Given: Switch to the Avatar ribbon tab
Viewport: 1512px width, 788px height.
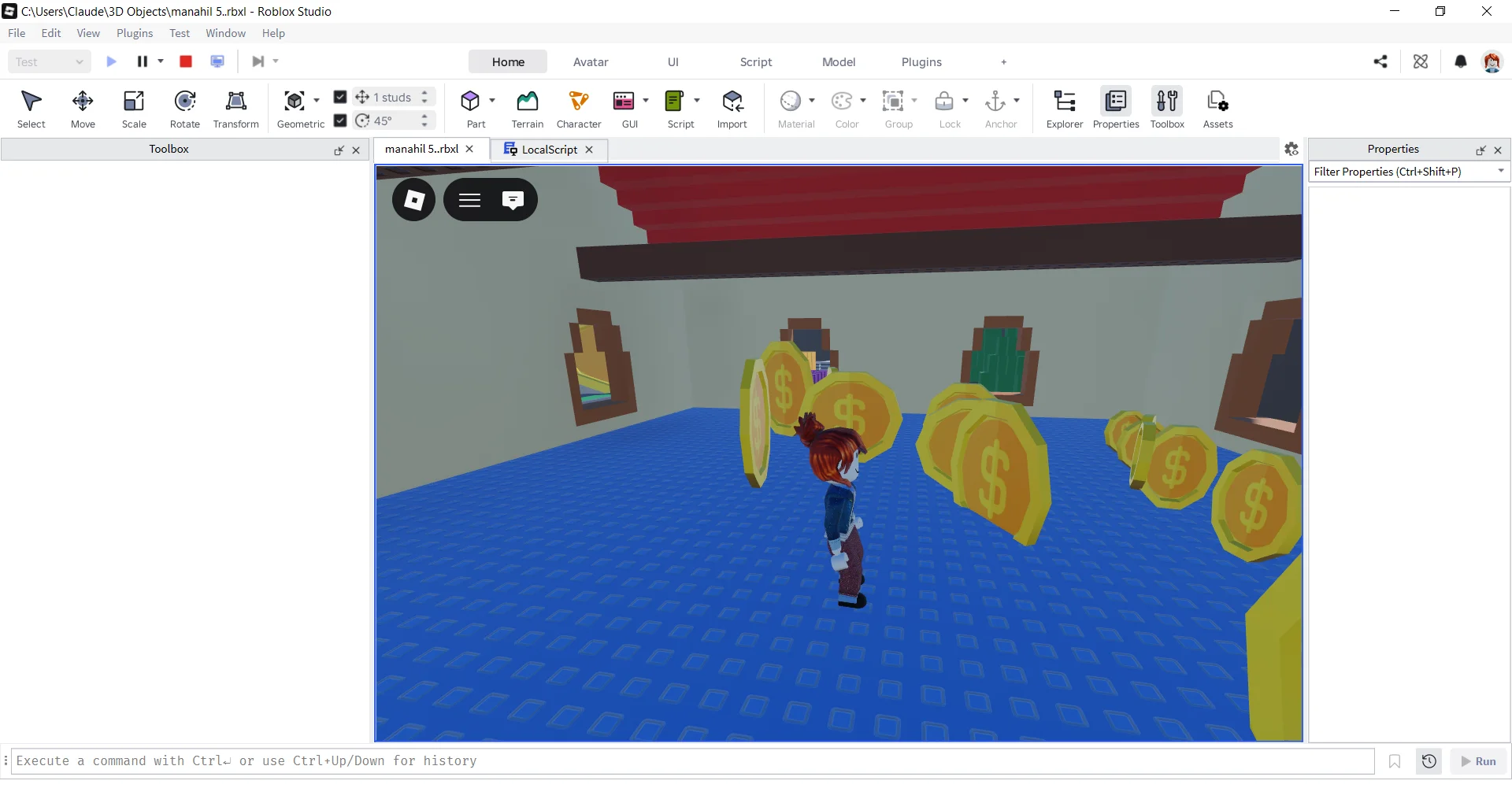Looking at the screenshot, I should pyautogui.click(x=591, y=62).
